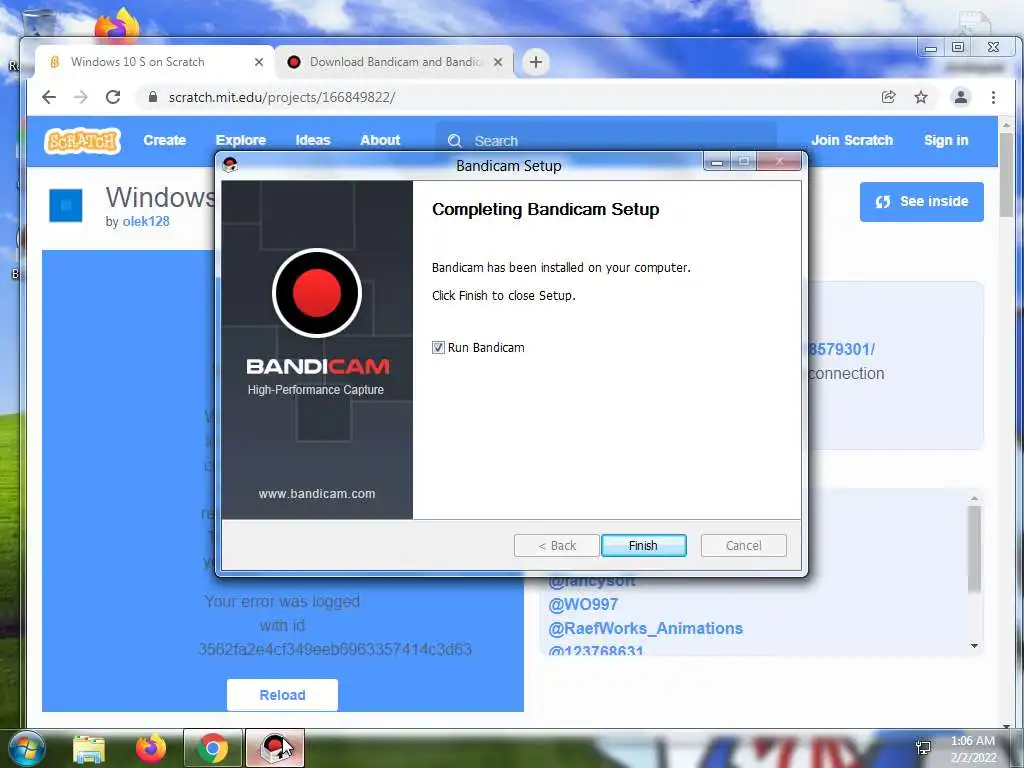Click Cancel in Bandicam Setup
This screenshot has height=768, width=1024.
743,545
